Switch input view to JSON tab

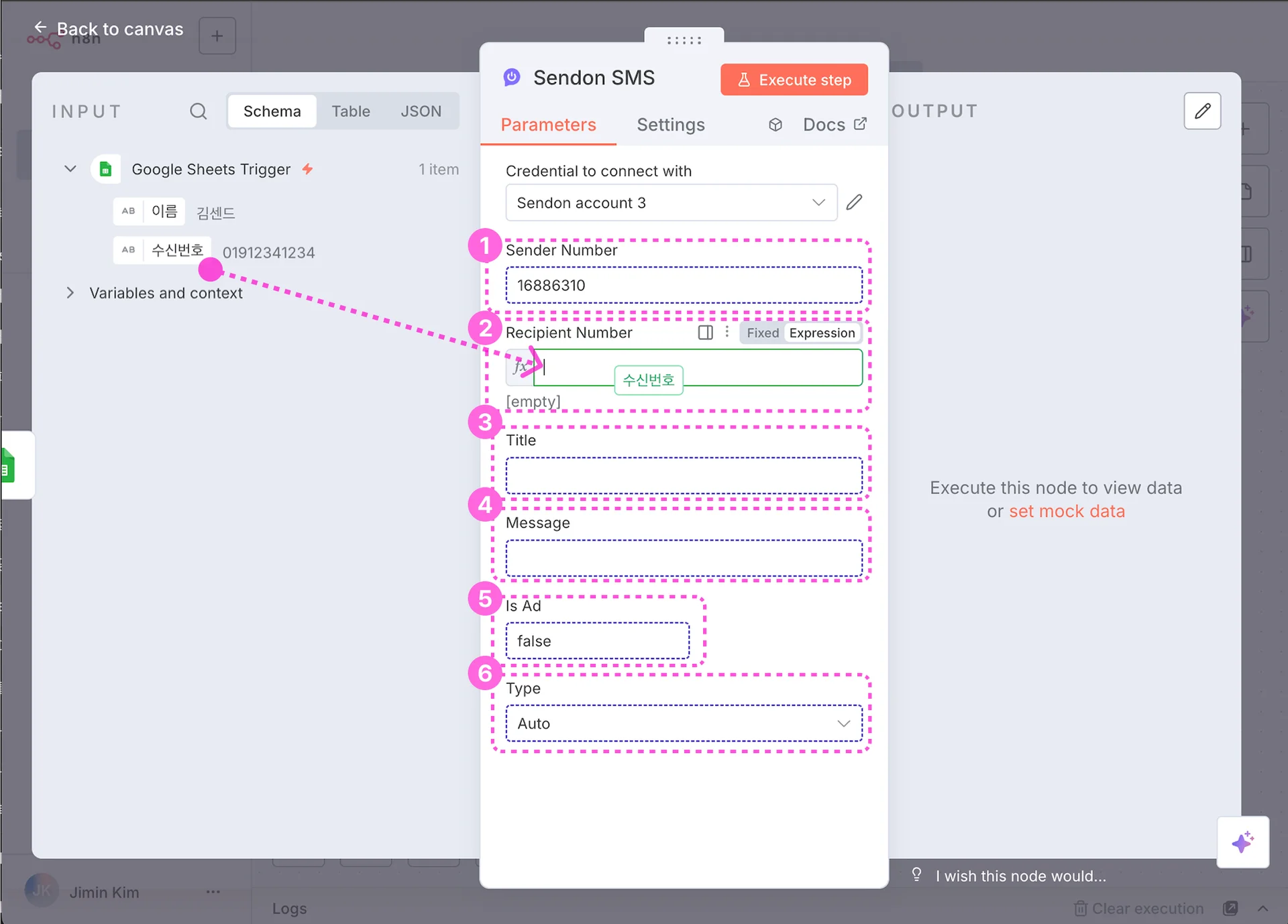coord(421,111)
